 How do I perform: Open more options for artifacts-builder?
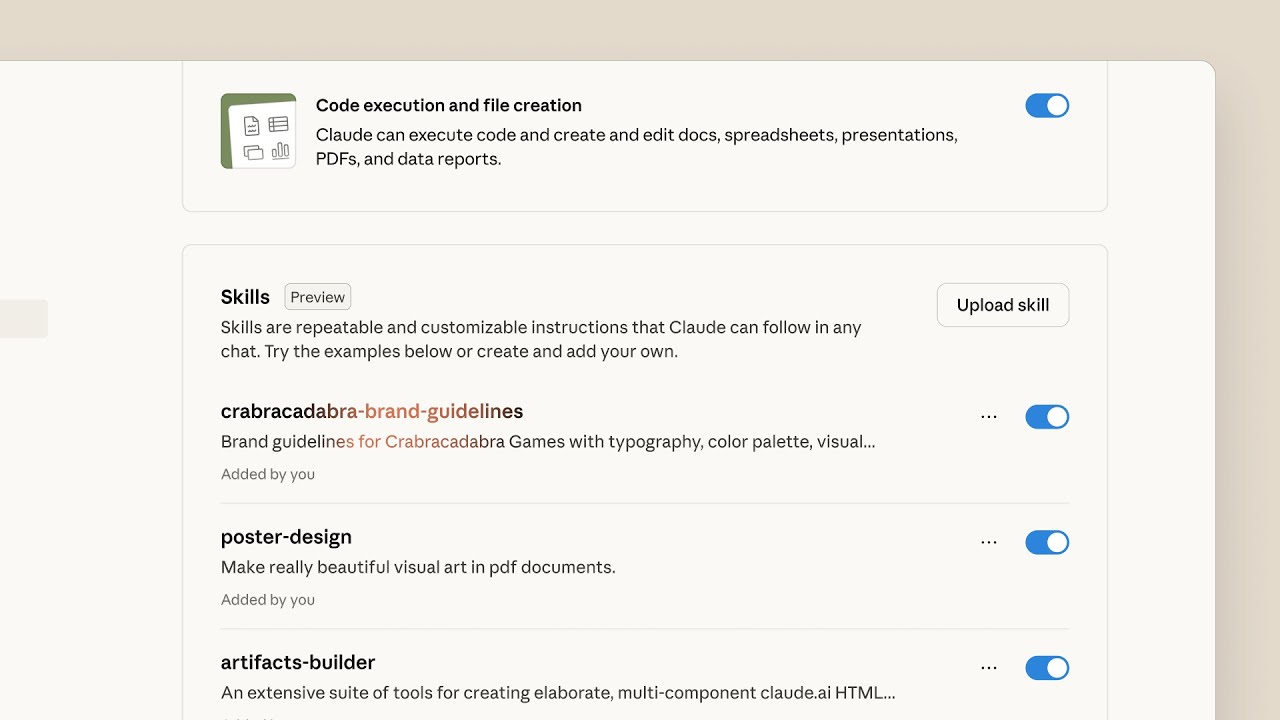(988, 667)
